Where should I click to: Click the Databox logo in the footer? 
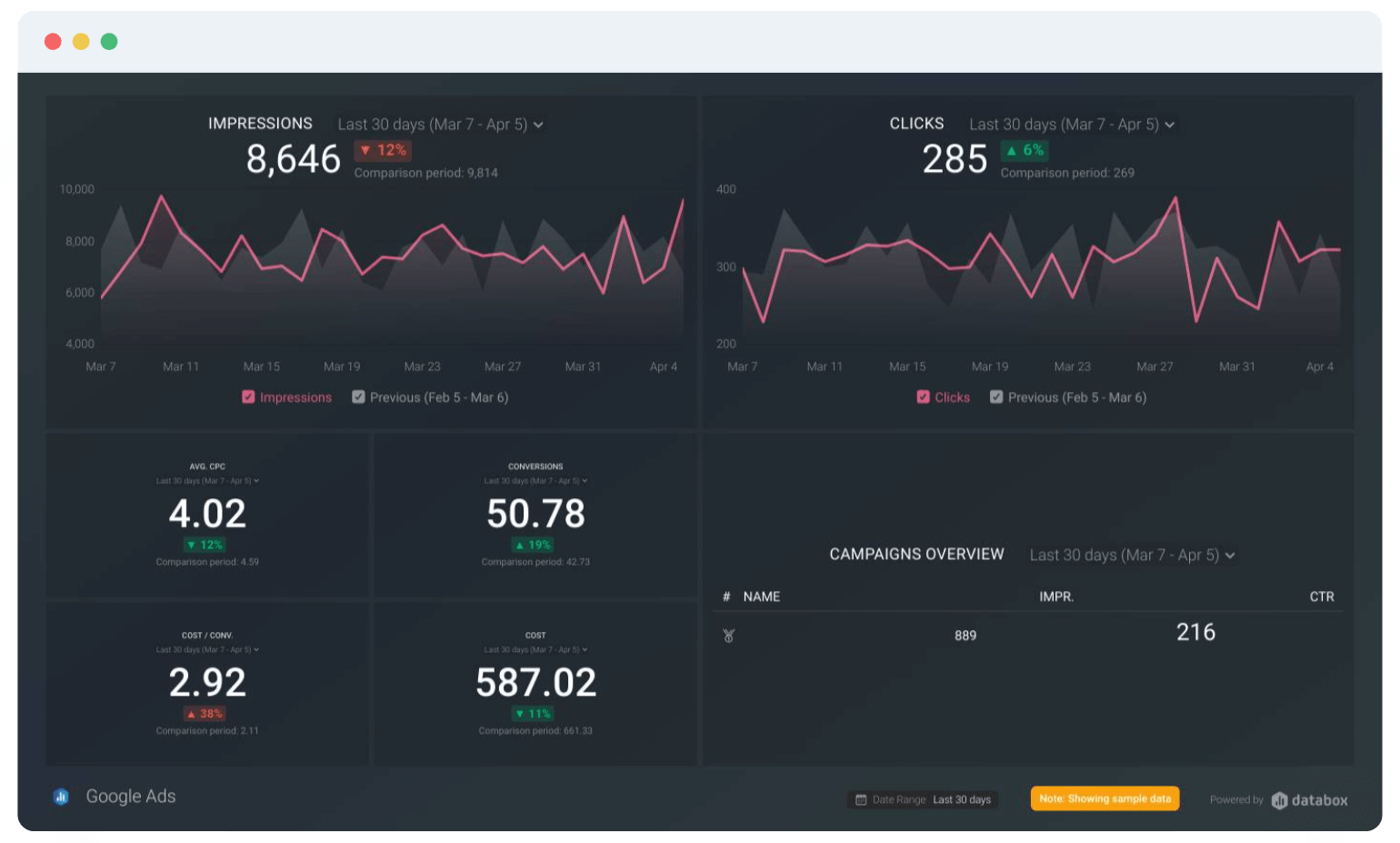tap(1311, 799)
